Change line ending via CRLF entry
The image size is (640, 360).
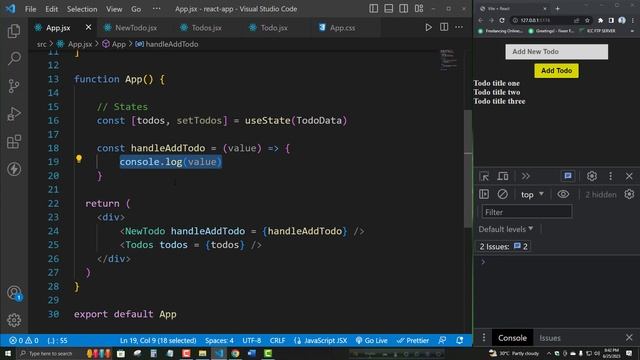pos(278,340)
